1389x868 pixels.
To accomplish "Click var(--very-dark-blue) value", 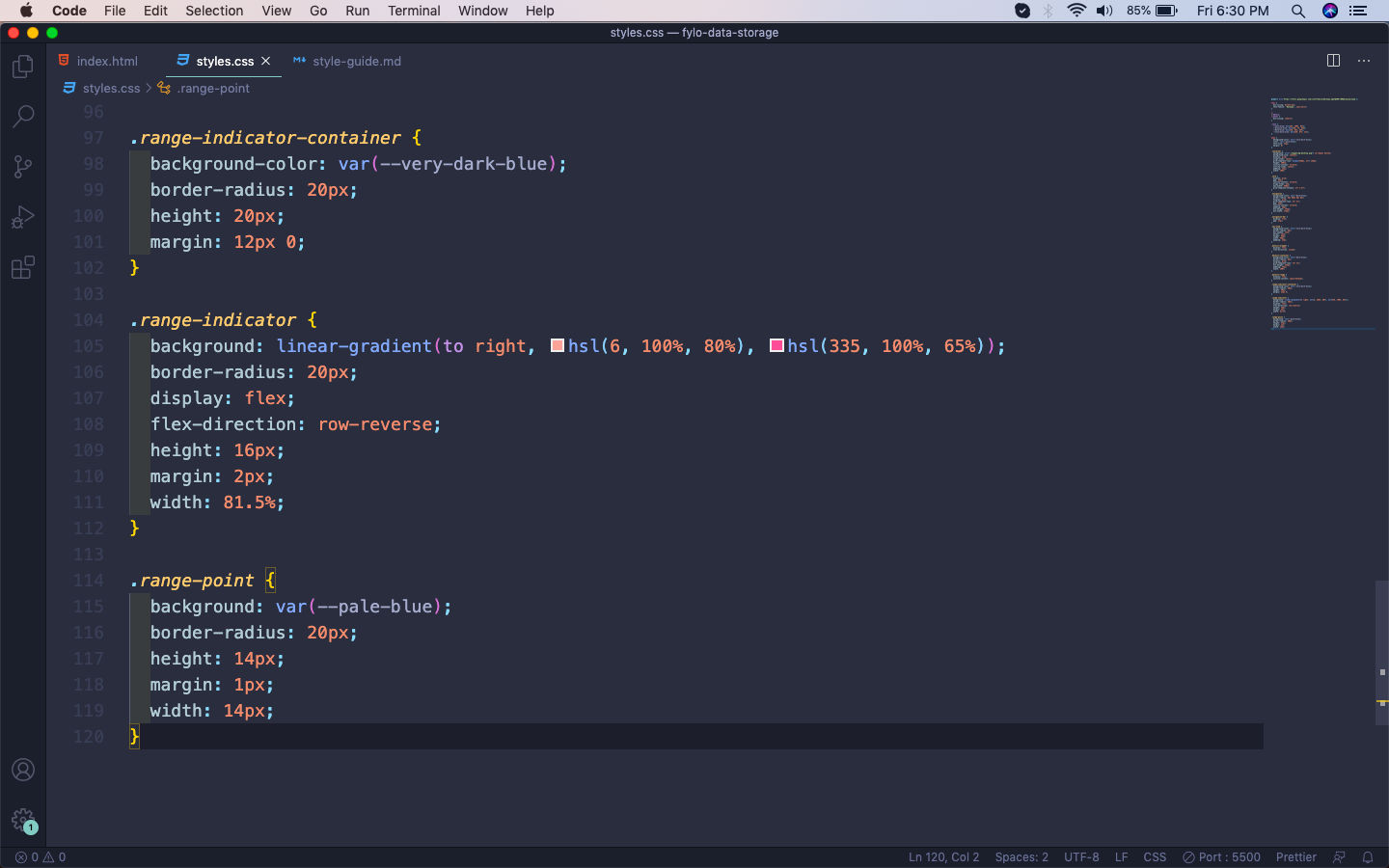I will click(448, 163).
